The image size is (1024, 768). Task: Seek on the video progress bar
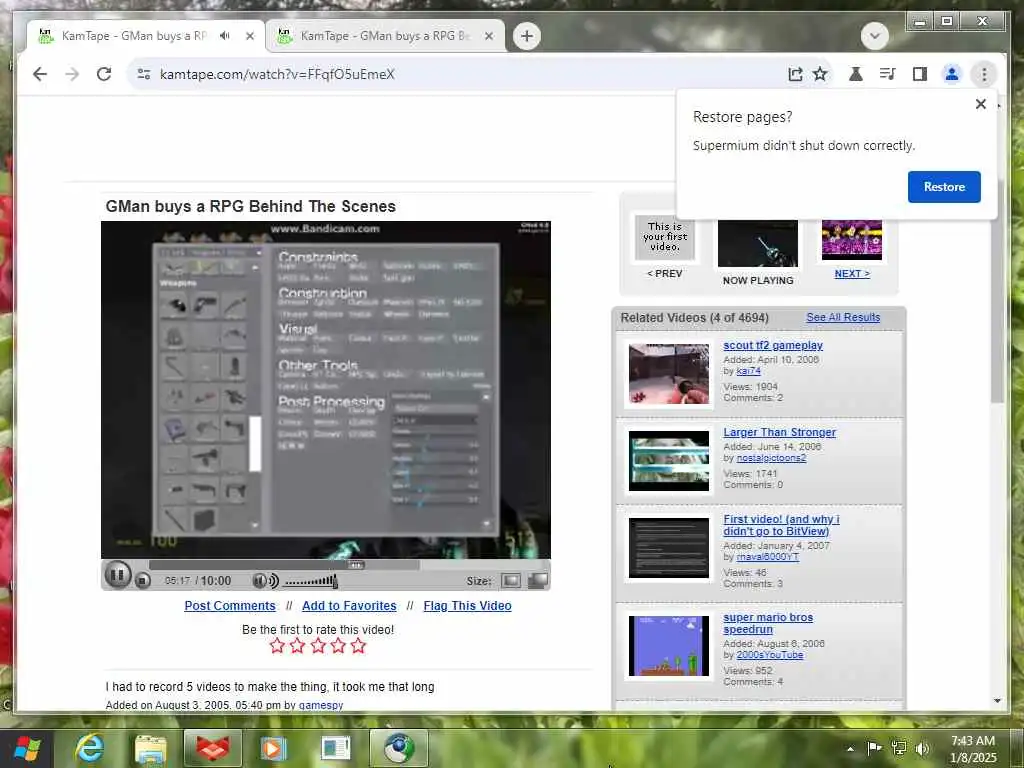pyautogui.click(x=284, y=565)
